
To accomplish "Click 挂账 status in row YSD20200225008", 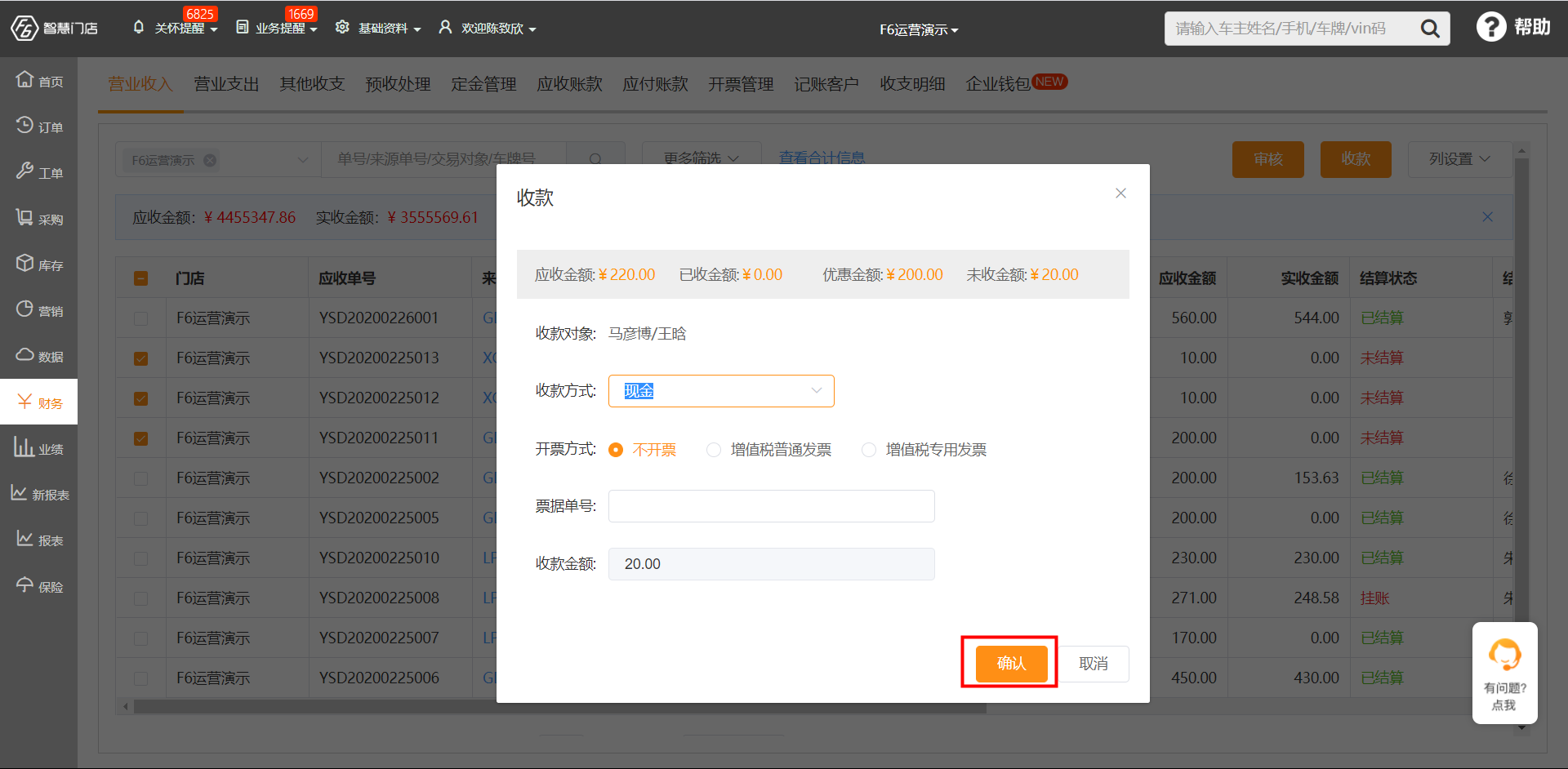I will pos(1374,598).
